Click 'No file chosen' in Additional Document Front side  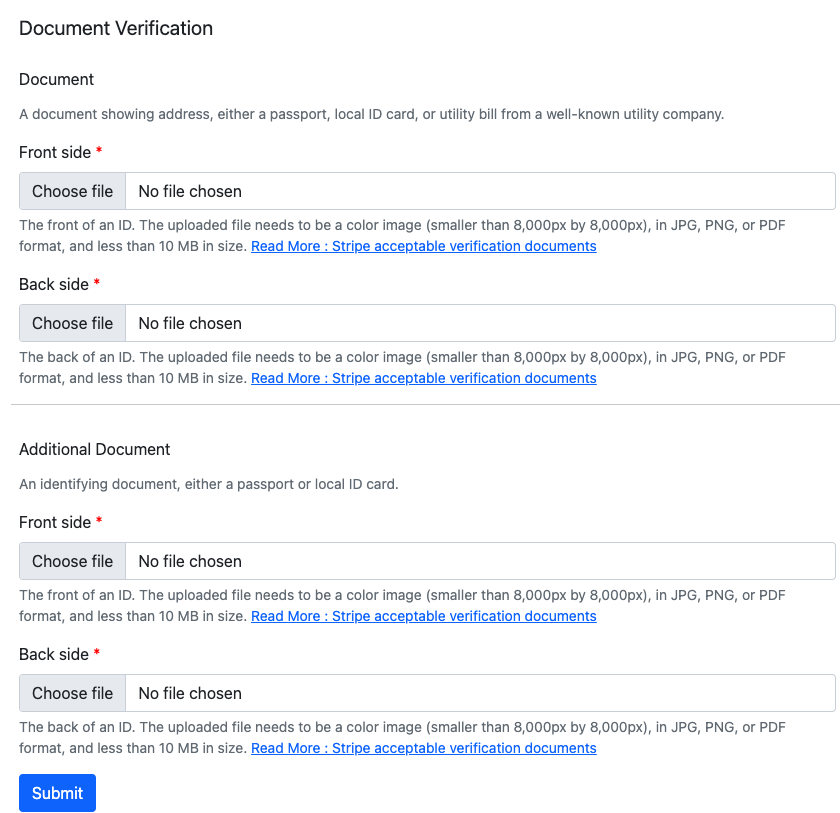click(x=190, y=561)
